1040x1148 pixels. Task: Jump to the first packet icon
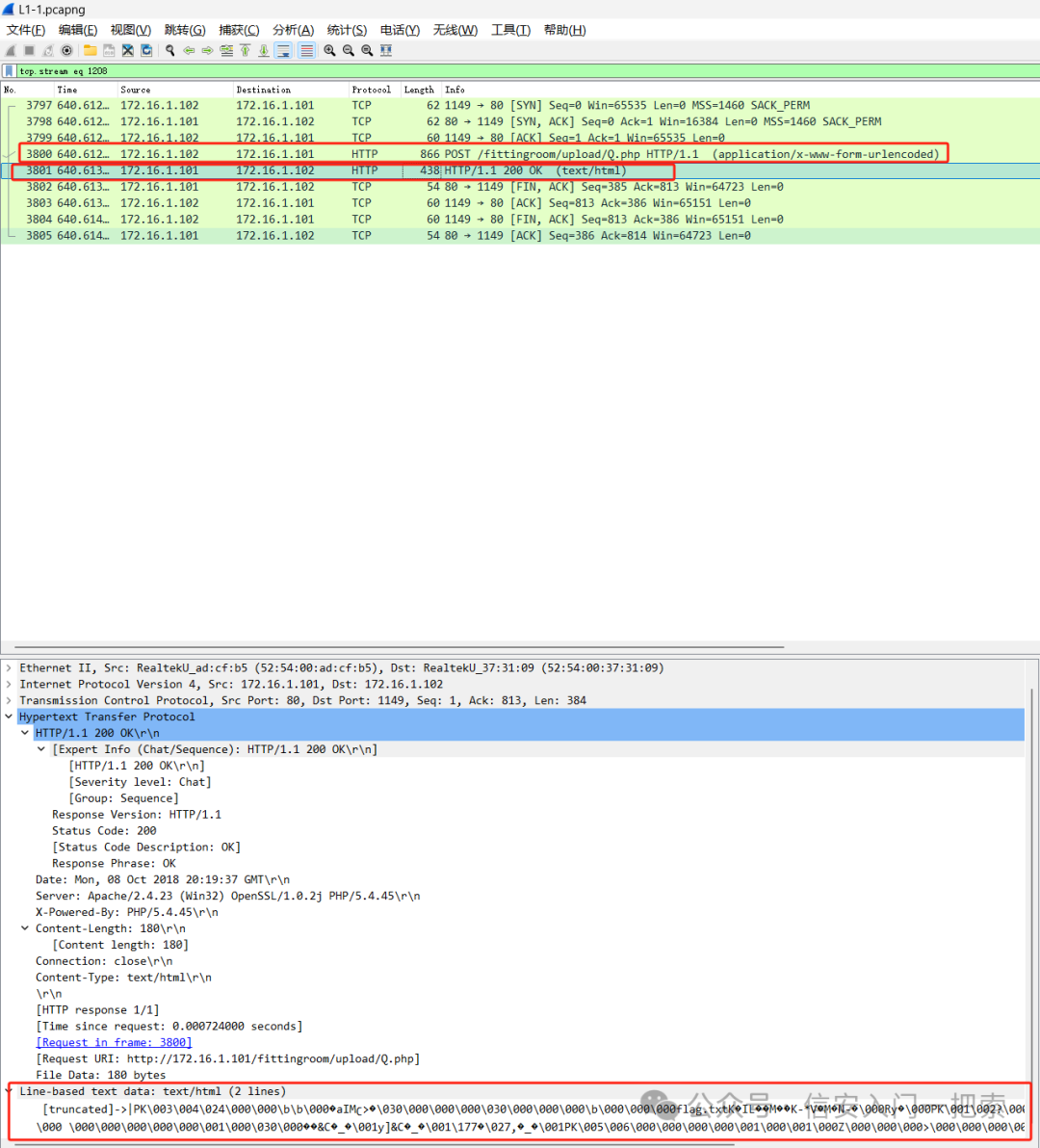(x=246, y=50)
